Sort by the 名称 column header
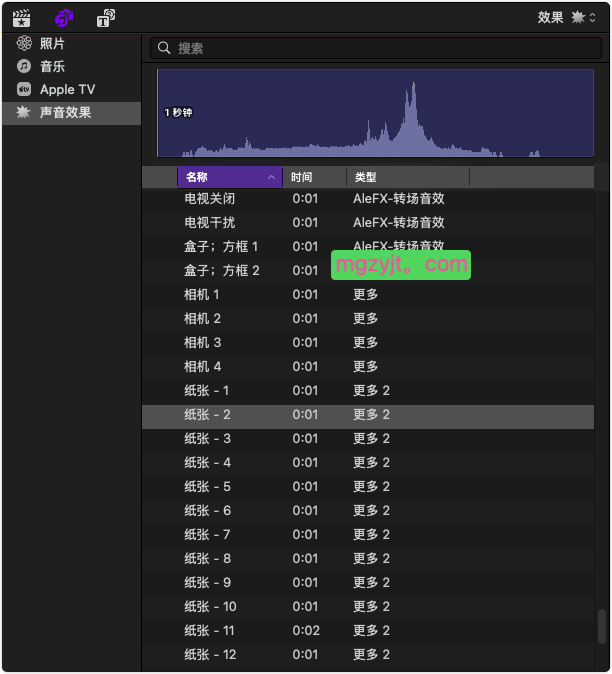Viewport: 612px width, 674px height. click(x=230, y=177)
